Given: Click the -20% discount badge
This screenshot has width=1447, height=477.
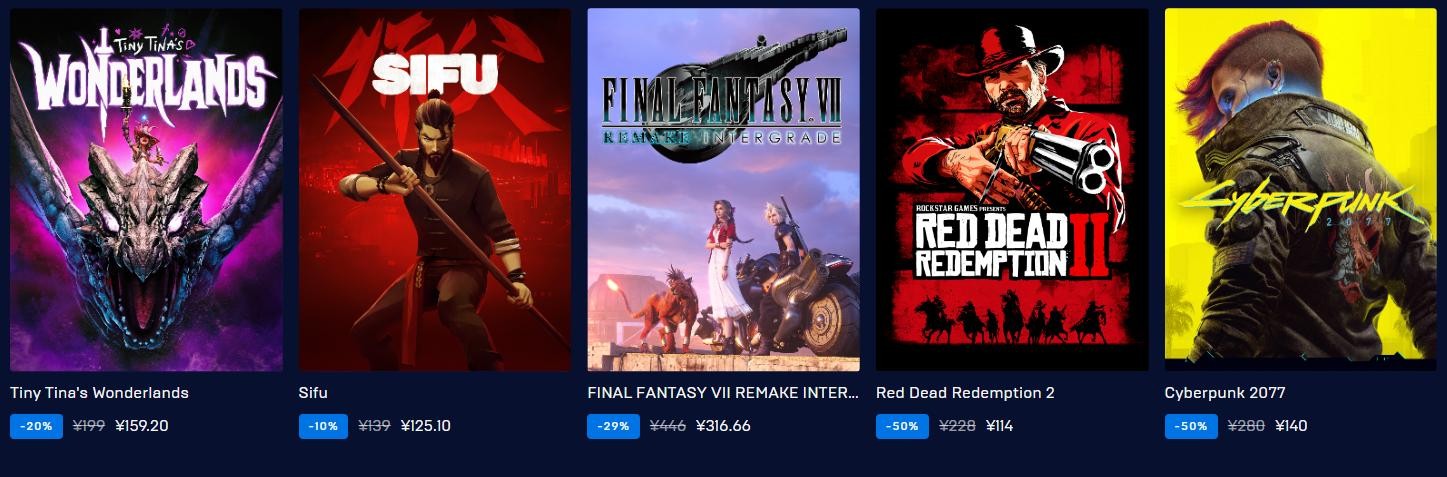Looking at the screenshot, I should coord(36,426).
